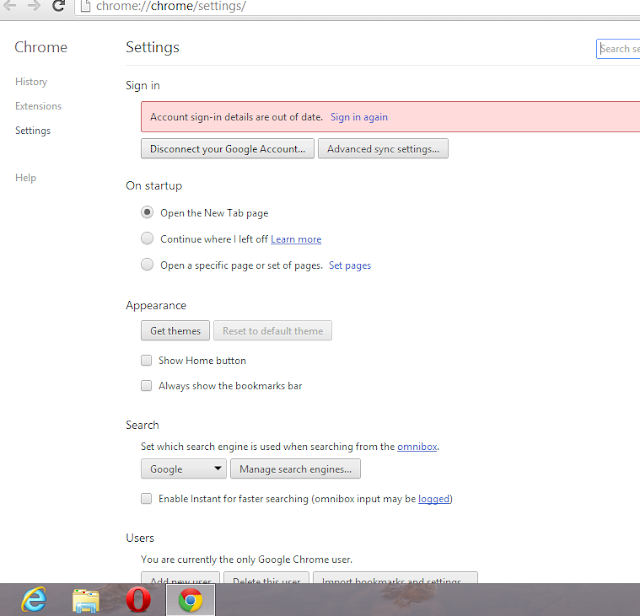Open the Learn more link
The width and height of the screenshot is (640, 616).
point(296,239)
